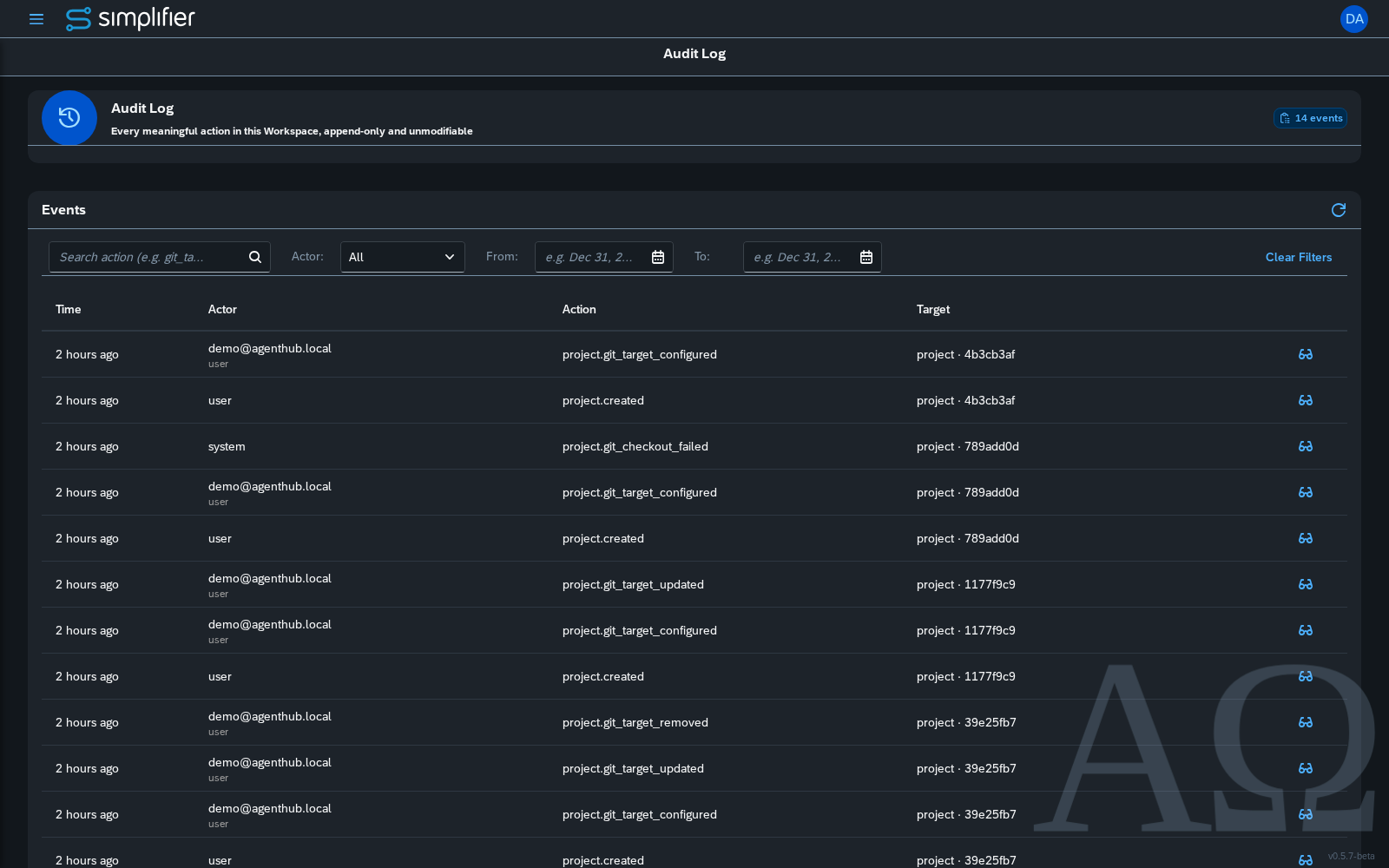Image resolution: width=1389 pixels, height=868 pixels.
Task: Click the Clear Filters link
Action: coord(1299,257)
